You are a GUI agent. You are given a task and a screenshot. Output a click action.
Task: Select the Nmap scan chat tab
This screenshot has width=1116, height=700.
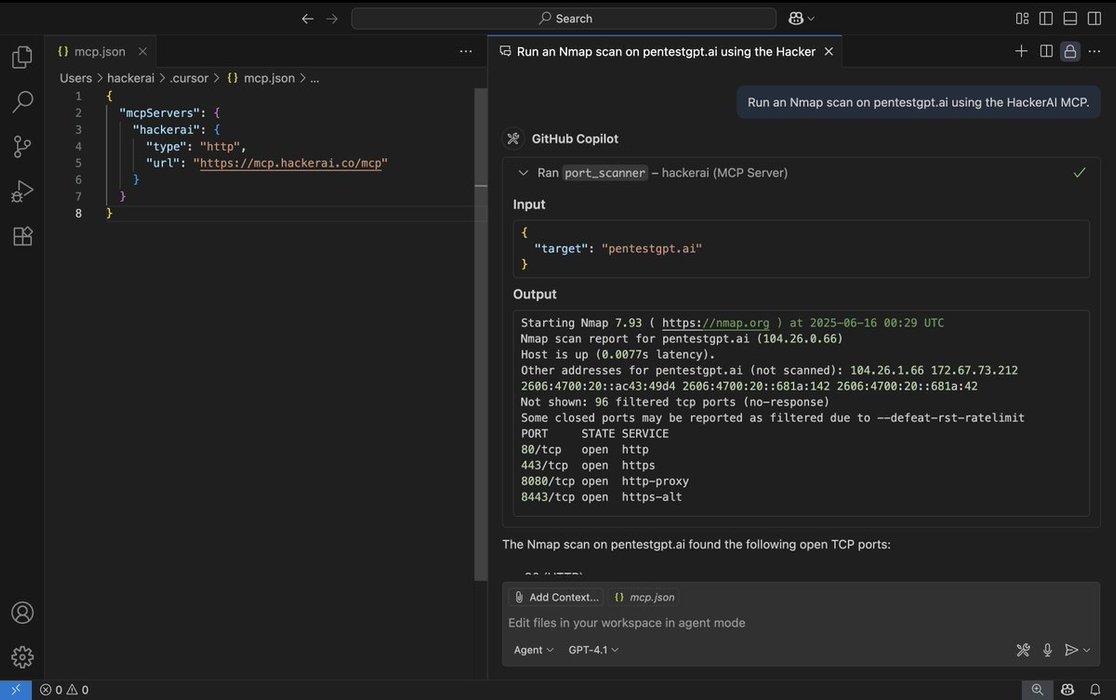[x=665, y=51]
